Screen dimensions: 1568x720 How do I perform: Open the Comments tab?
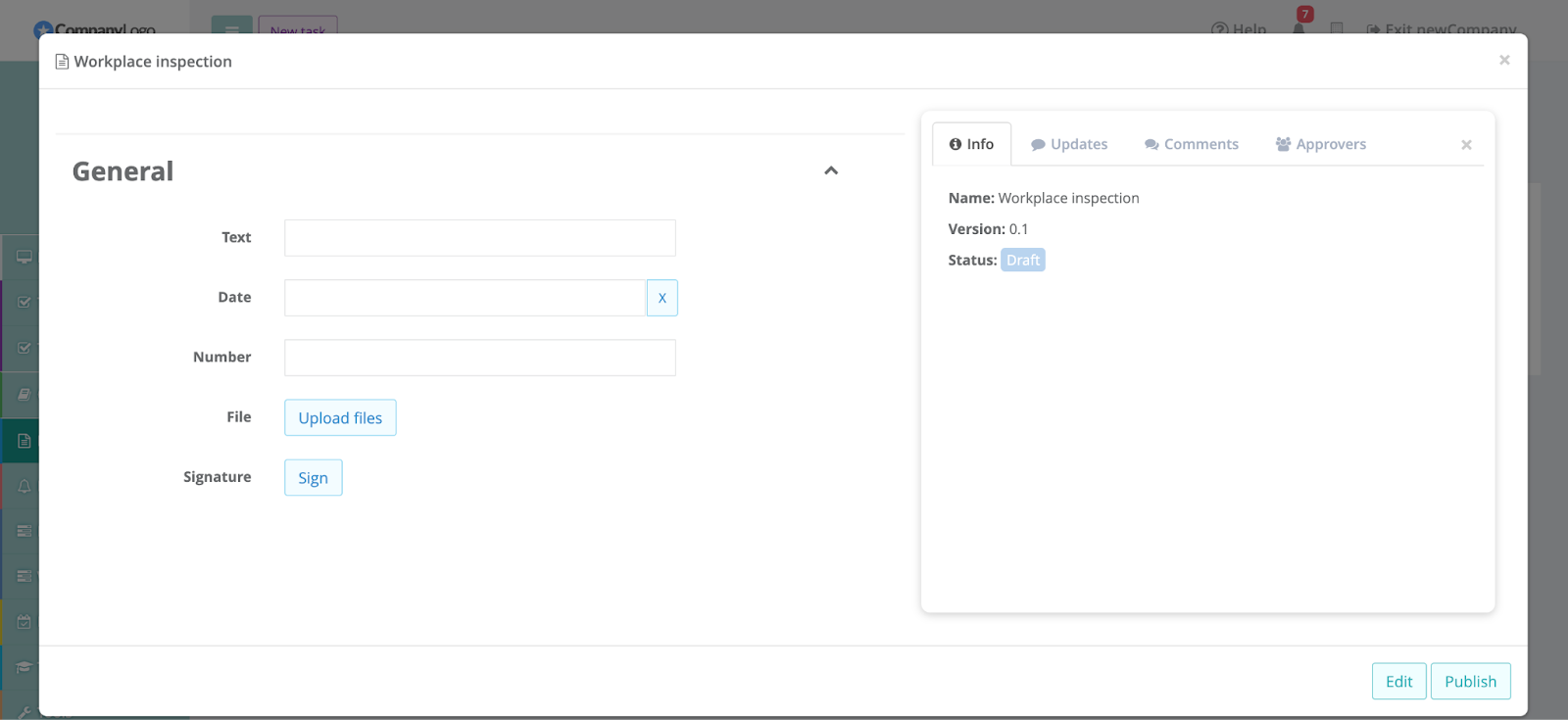[x=1192, y=144]
